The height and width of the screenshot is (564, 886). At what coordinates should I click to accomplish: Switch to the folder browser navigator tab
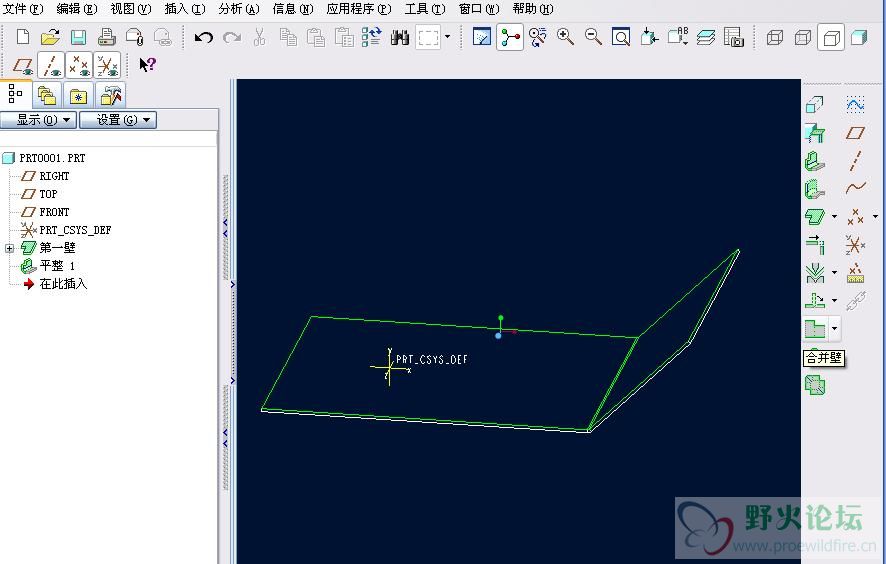(47, 96)
